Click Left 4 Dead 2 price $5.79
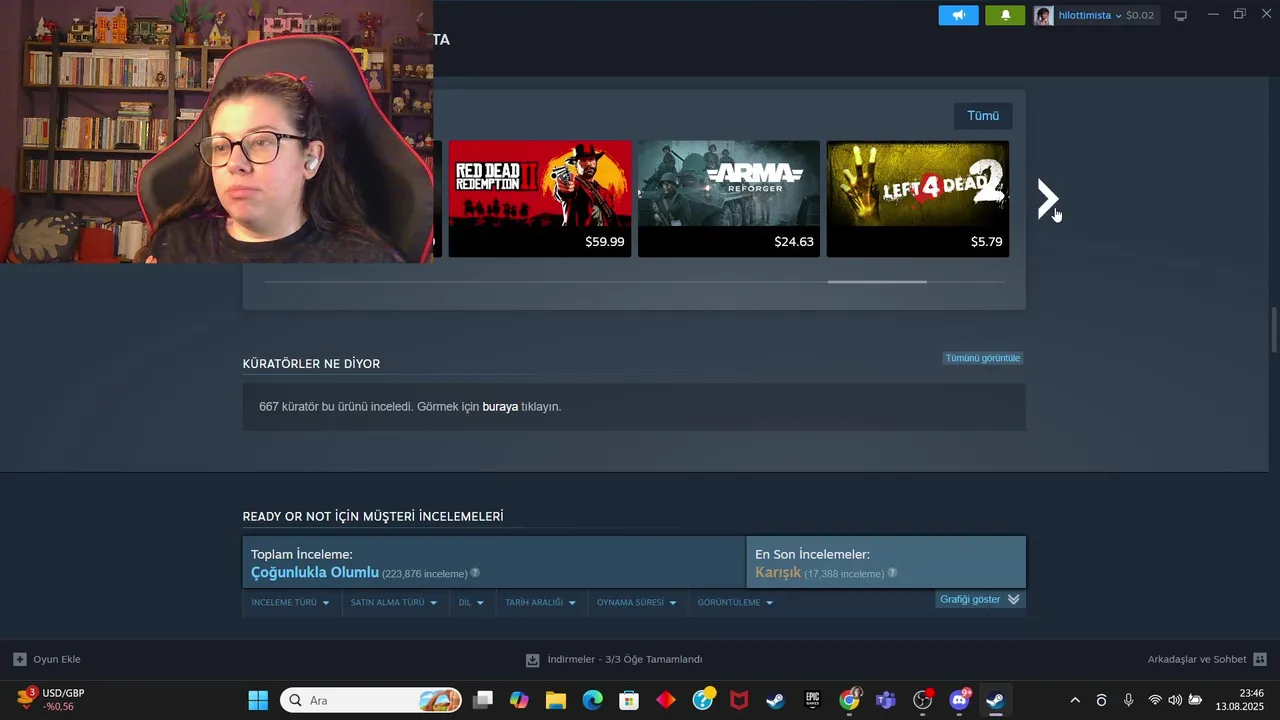The height and width of the screenshot is (720, 1280). (986, 242)
